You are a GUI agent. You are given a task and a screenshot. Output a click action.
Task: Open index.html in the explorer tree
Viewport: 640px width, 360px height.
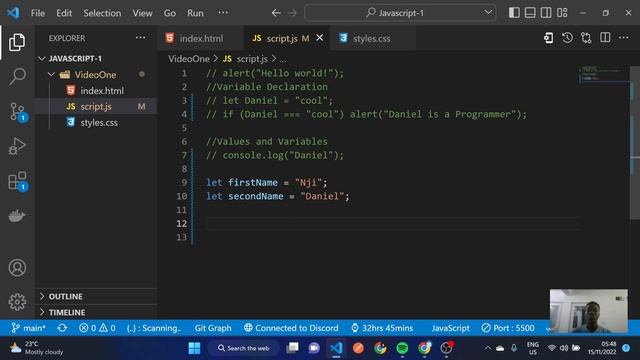[96, 91]
